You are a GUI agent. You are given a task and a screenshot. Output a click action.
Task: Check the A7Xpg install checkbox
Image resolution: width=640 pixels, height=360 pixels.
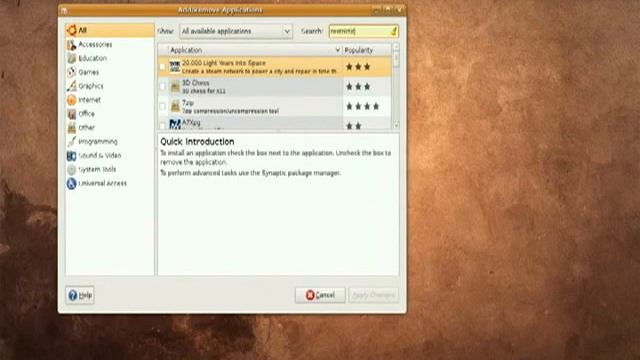pos(162,125)
